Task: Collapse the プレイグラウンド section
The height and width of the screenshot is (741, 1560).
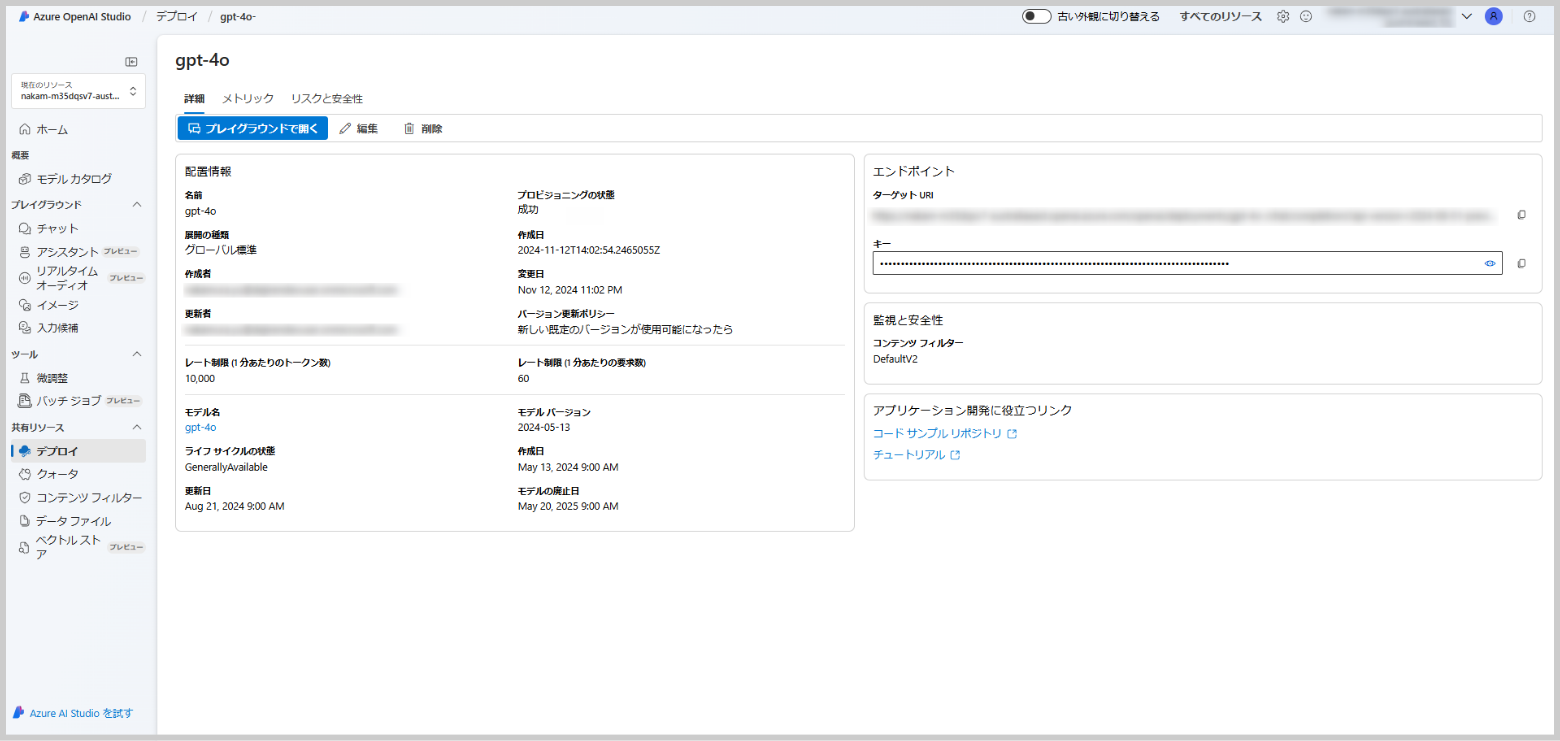Action: click(x=137, y=205)
